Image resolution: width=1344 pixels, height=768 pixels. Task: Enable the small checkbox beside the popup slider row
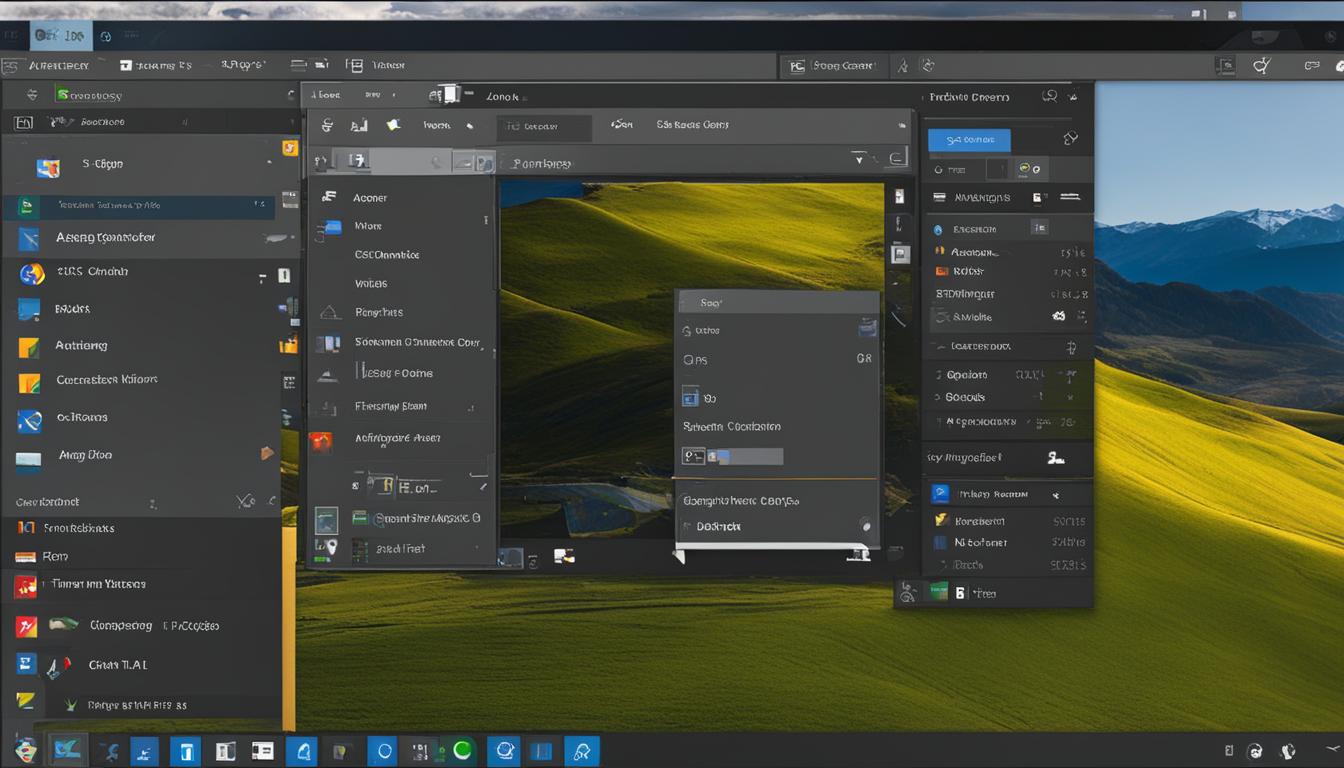point(693,455)
